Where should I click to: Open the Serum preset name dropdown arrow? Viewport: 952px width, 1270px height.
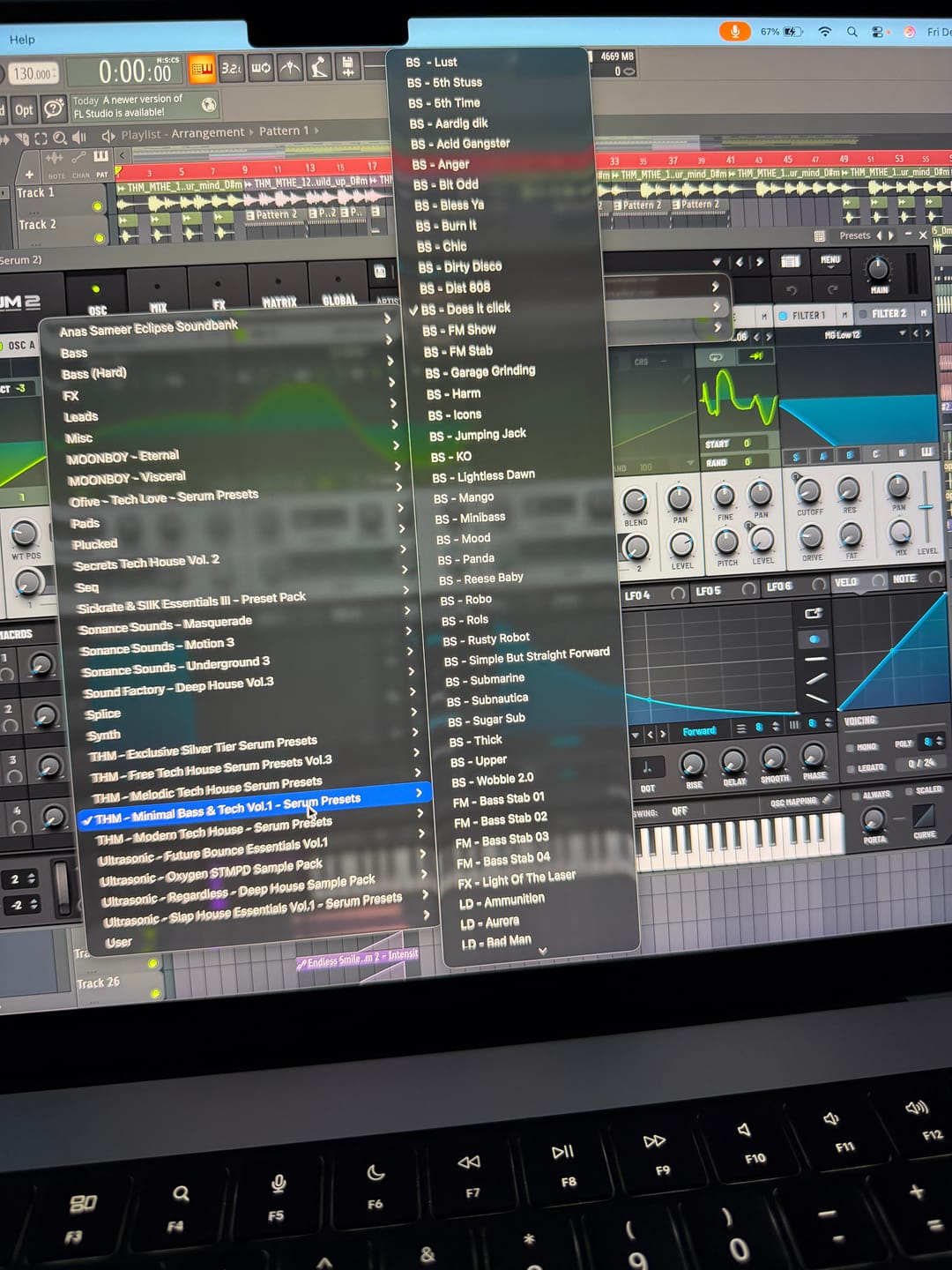coord(717,262)
